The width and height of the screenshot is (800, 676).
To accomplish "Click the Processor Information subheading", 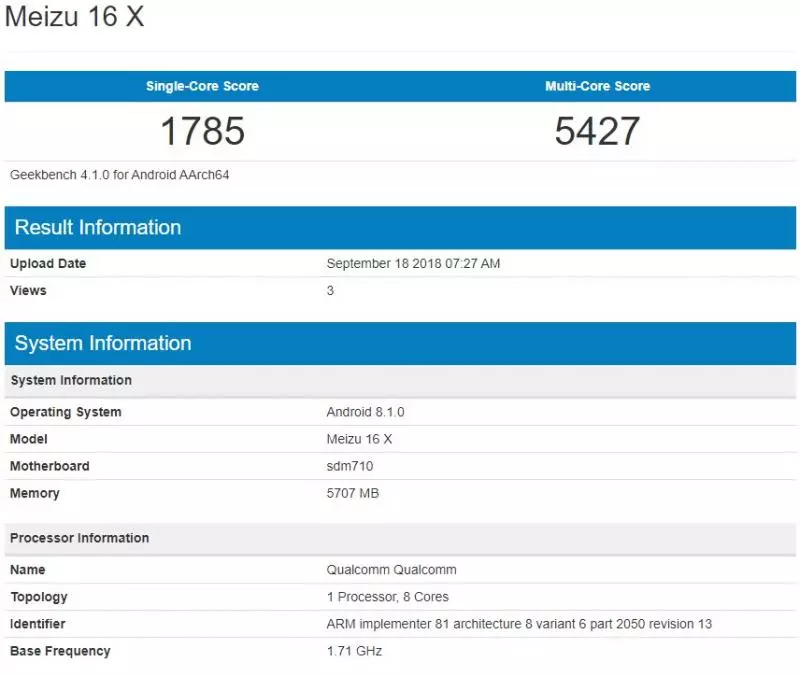I will pyautogui.click(x=400, y=538).
